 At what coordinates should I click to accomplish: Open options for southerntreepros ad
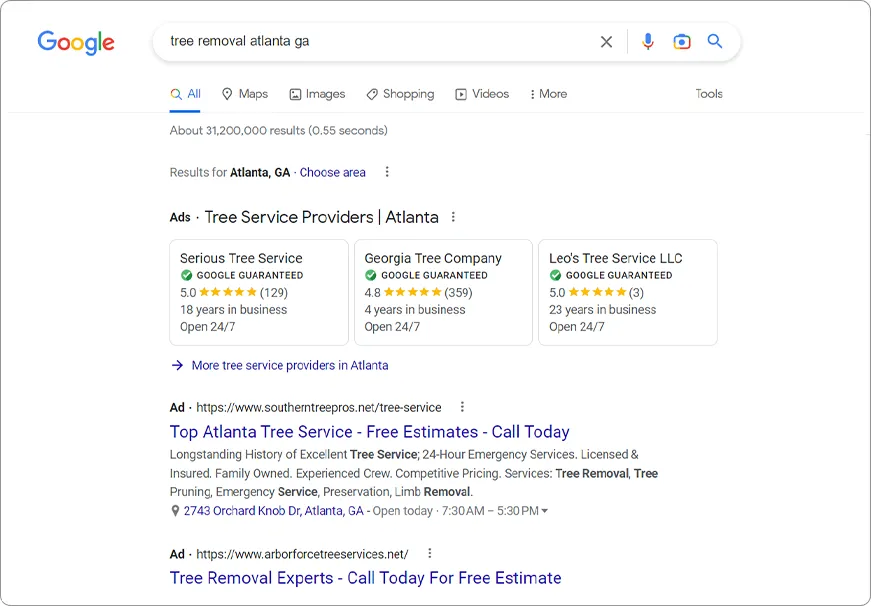462,407
